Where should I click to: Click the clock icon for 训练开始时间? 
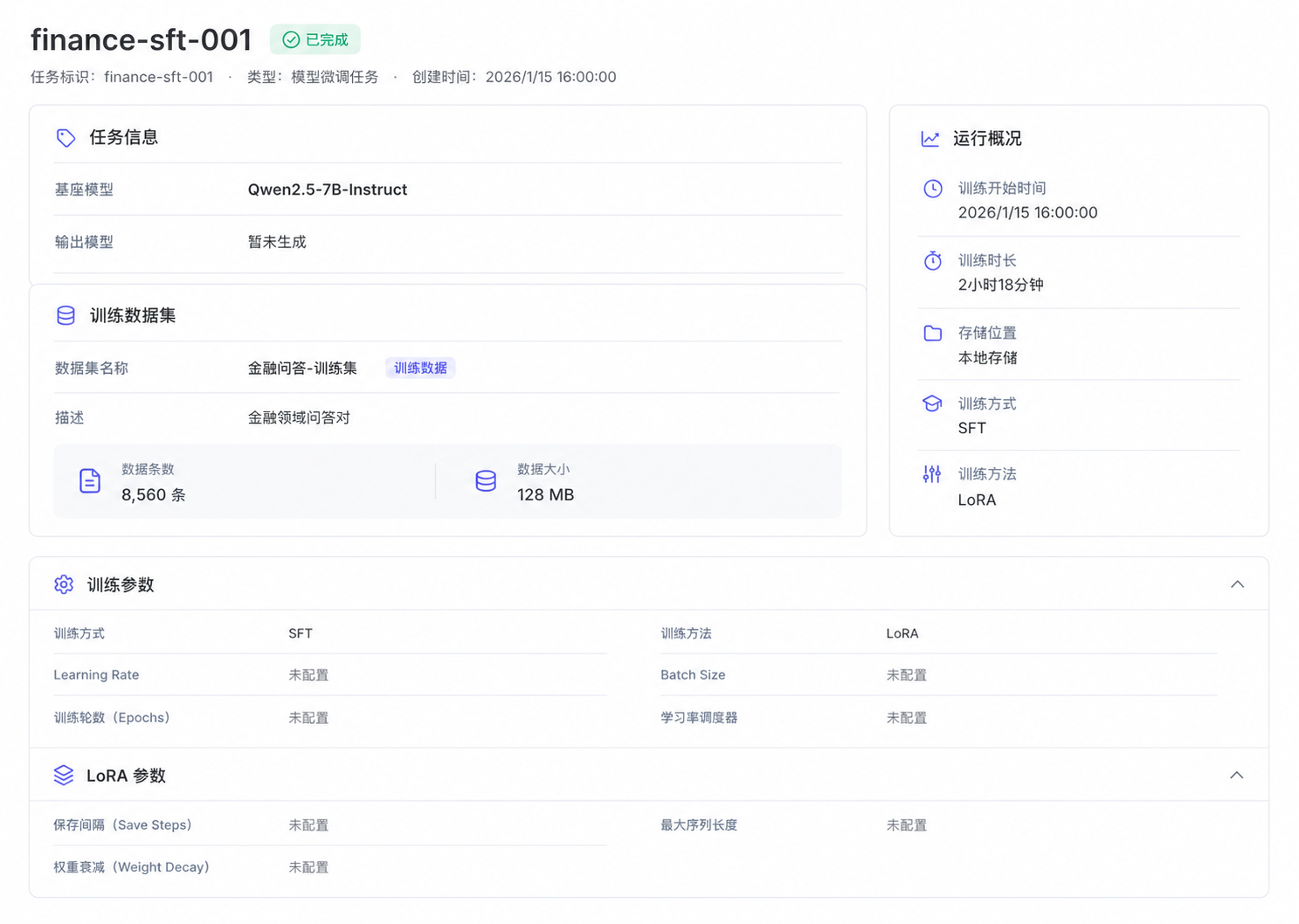click(x=933, y=189)
